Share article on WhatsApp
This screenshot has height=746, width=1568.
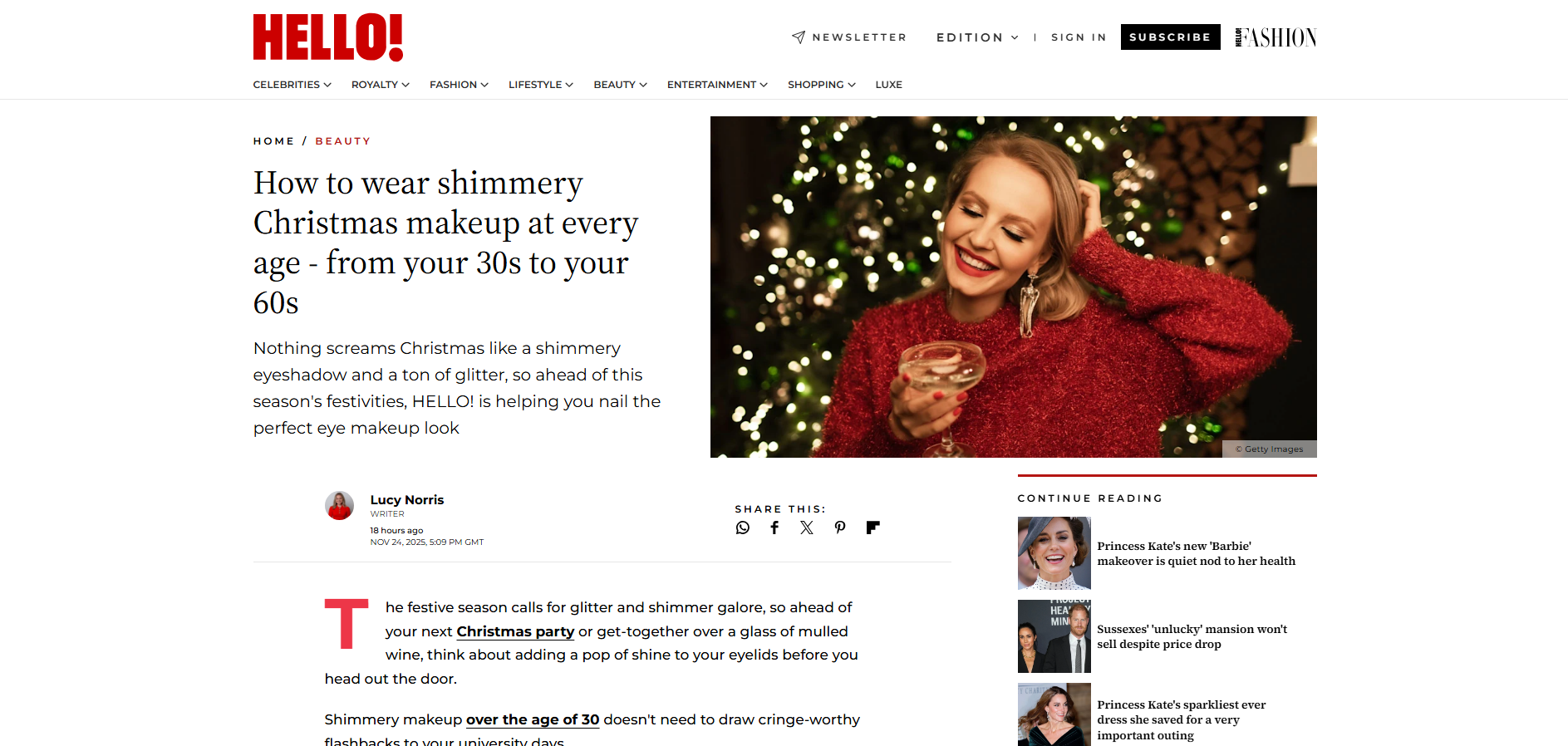tap(742, 528)
